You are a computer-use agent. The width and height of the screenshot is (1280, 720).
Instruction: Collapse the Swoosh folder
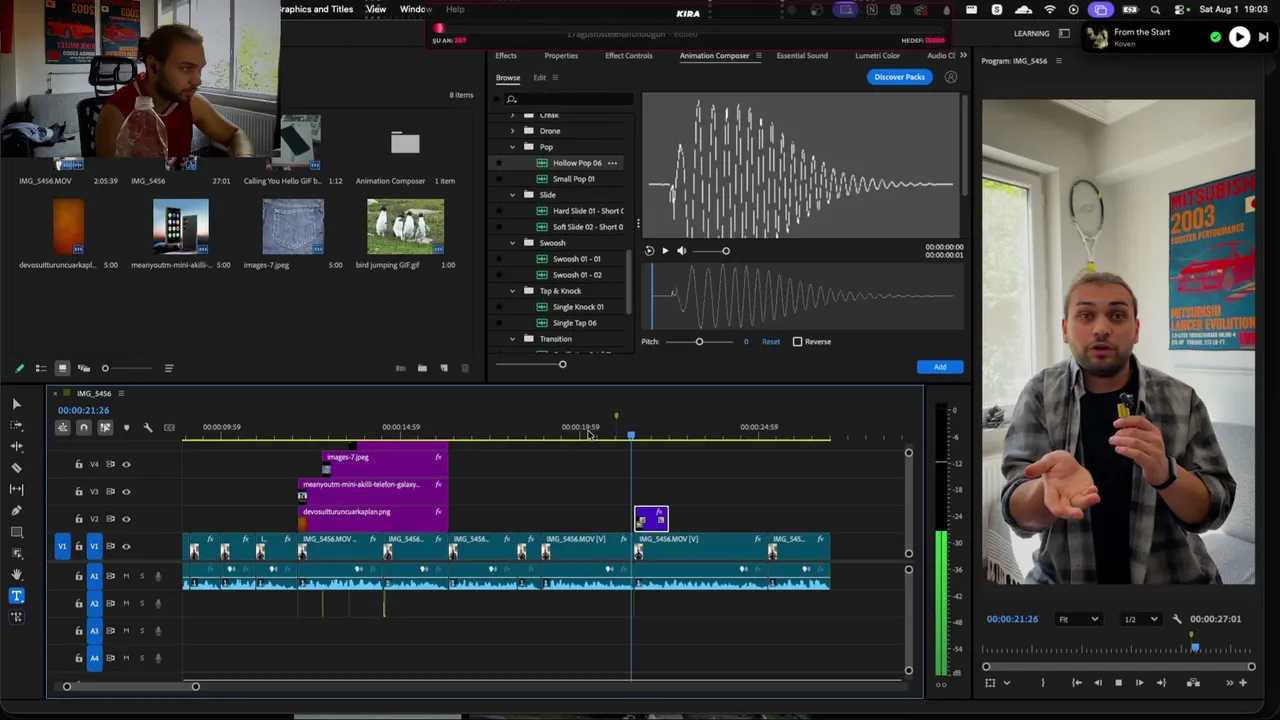(513, 243)
